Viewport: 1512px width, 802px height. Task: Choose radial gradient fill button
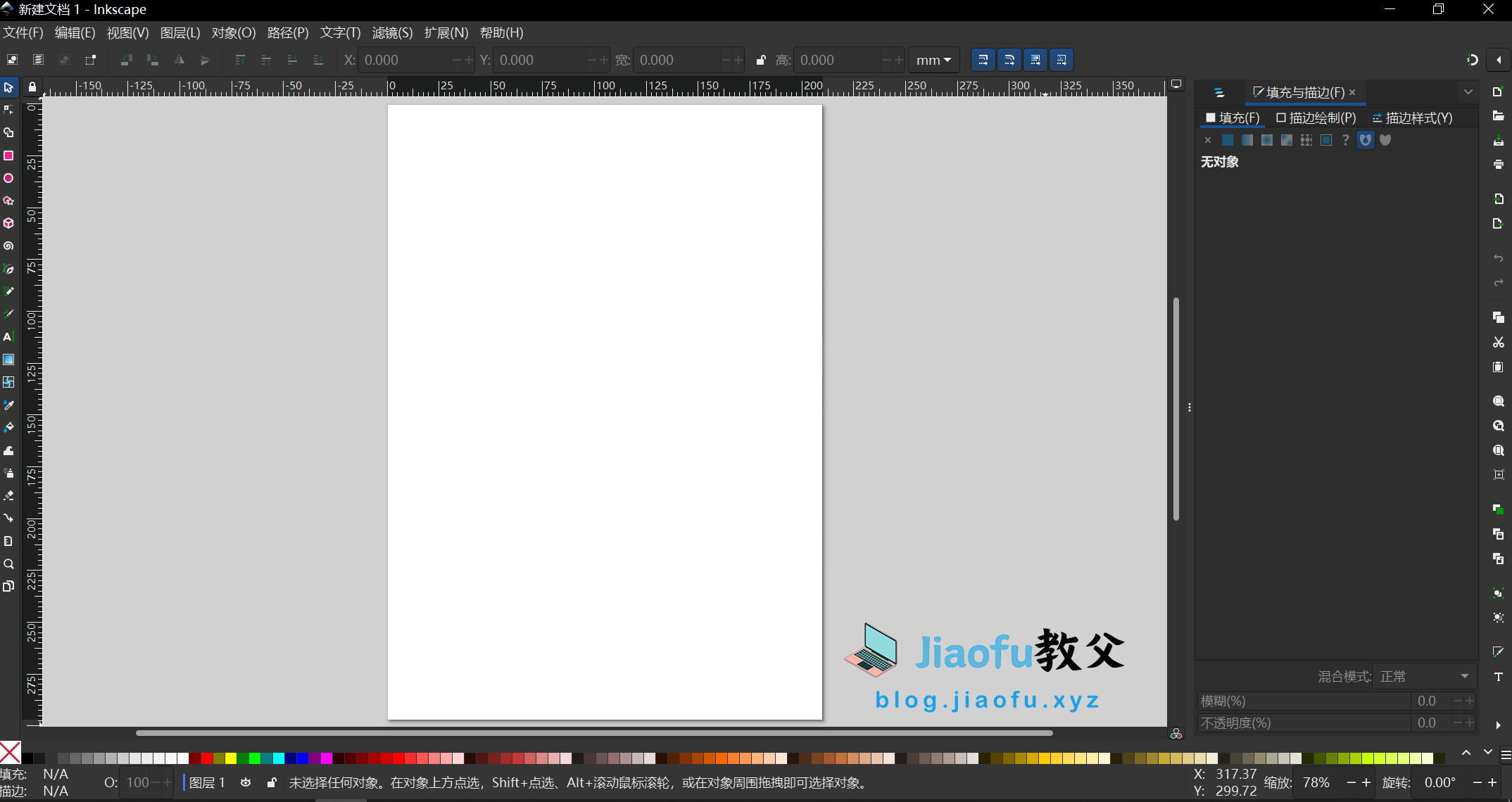click(x=1267, y=140)
